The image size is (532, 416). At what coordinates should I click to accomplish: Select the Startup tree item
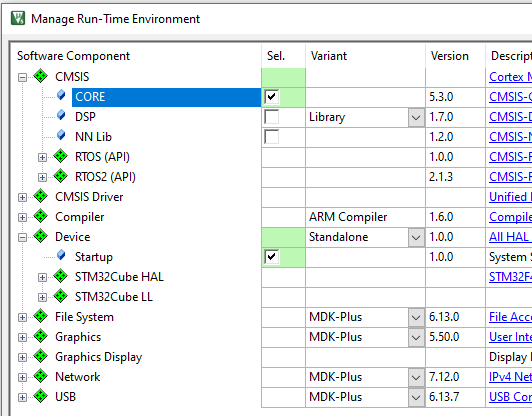94,257
